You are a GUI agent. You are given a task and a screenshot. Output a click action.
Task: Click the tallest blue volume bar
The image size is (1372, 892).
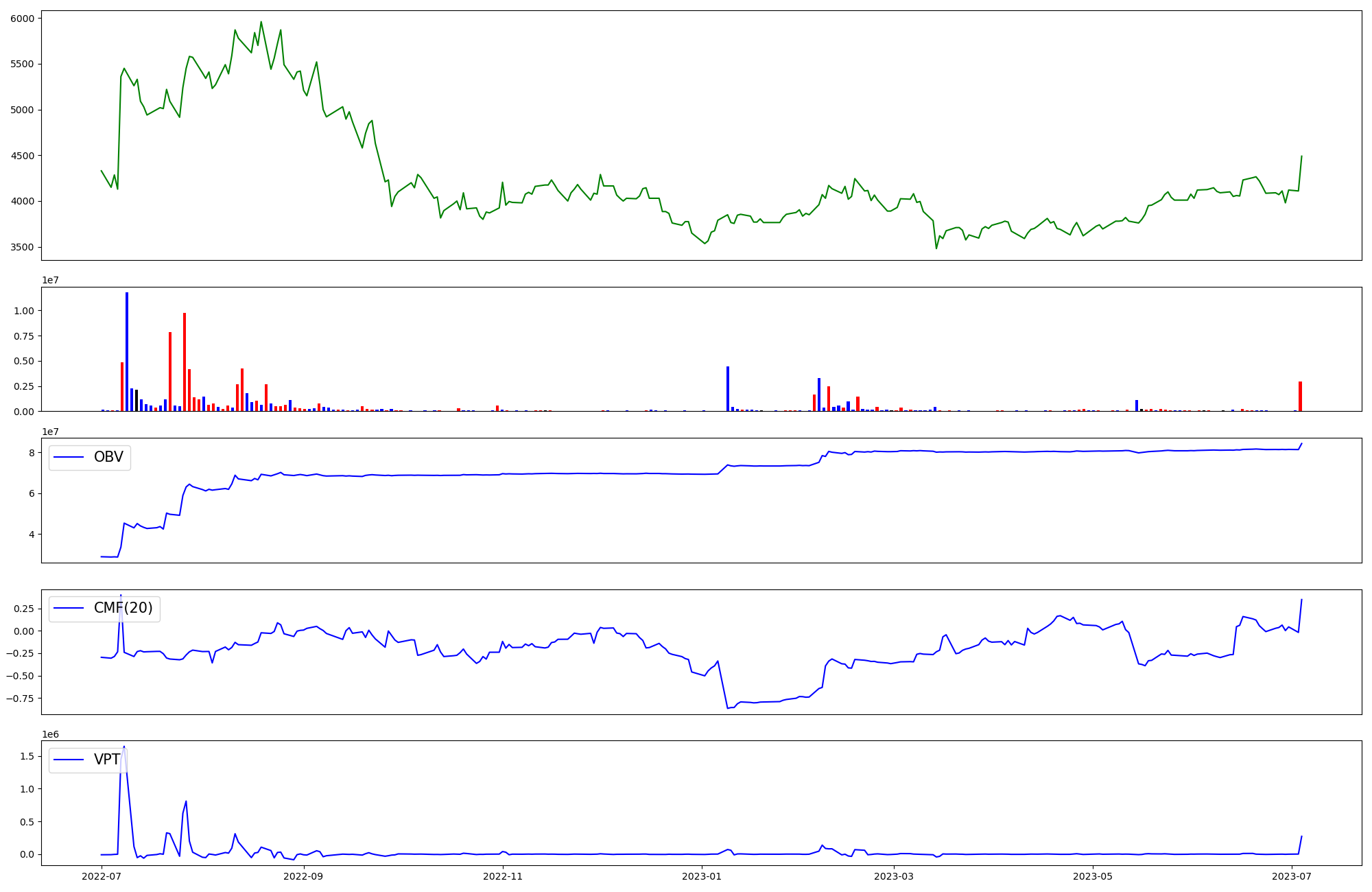click(x=127, y=351)
